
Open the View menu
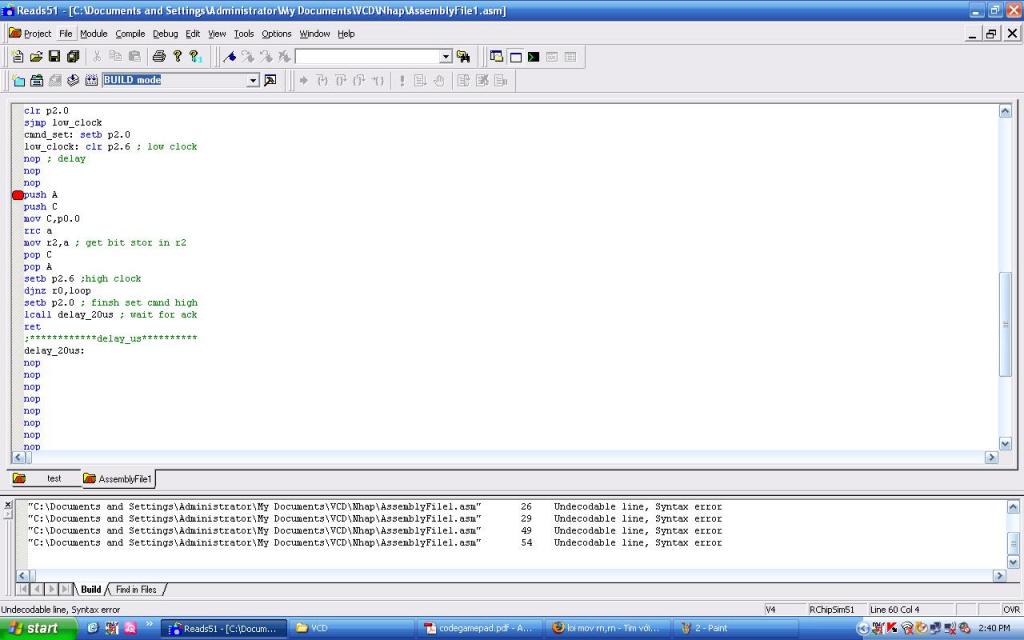217,33
